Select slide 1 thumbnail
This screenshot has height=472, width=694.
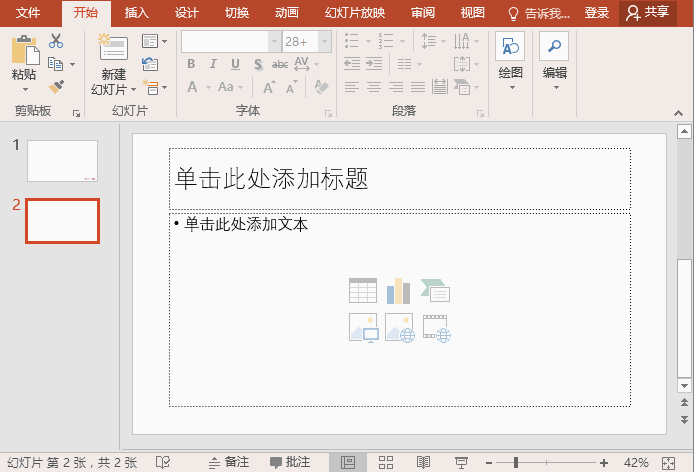[62, 161]
